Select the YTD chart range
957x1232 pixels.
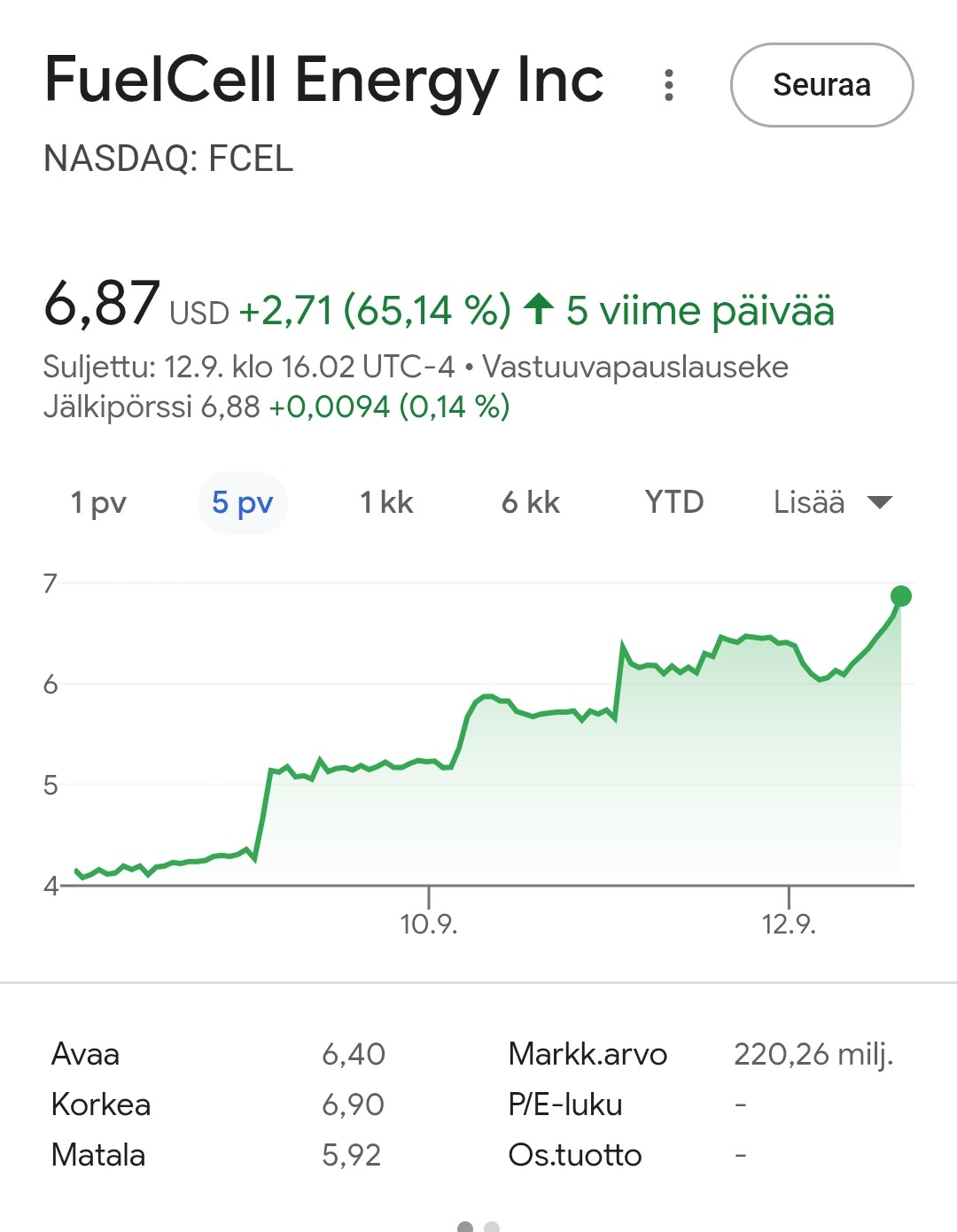[x=673, y=503]
